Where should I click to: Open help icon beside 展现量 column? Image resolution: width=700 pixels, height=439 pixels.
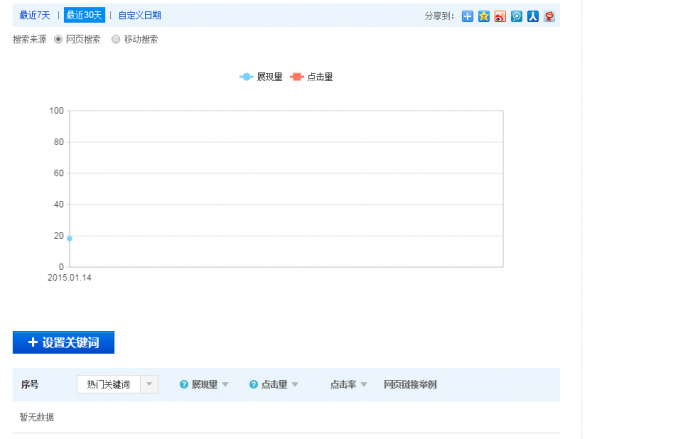pos(184,385)
